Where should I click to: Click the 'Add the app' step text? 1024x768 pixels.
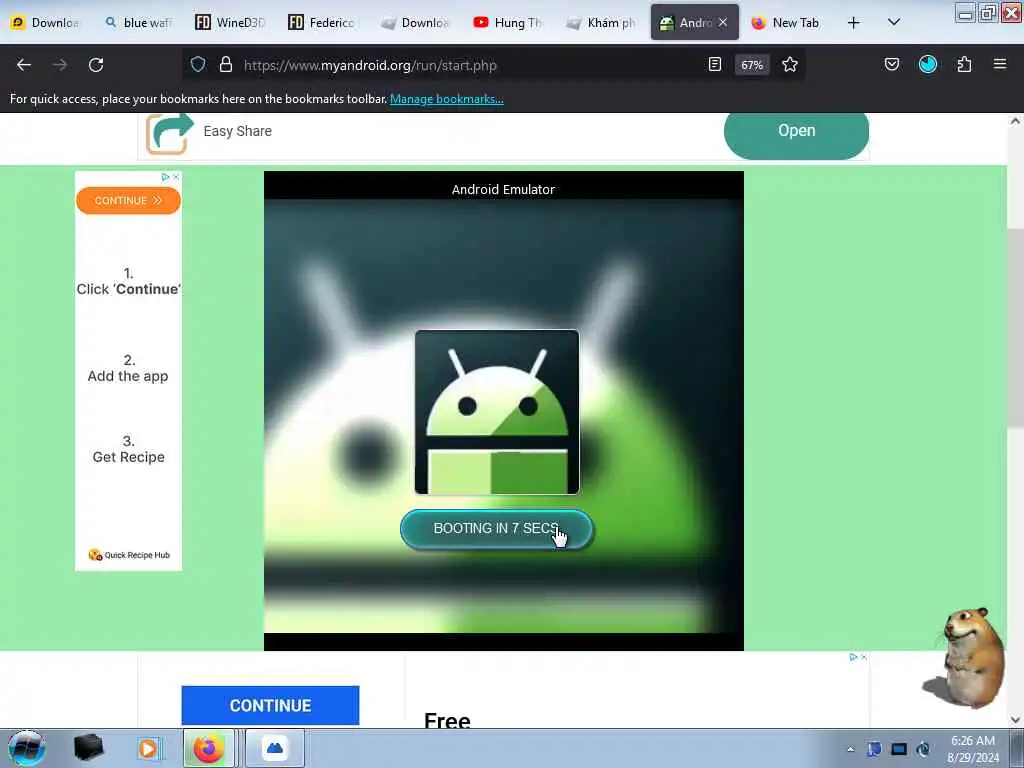coord(128,376)
